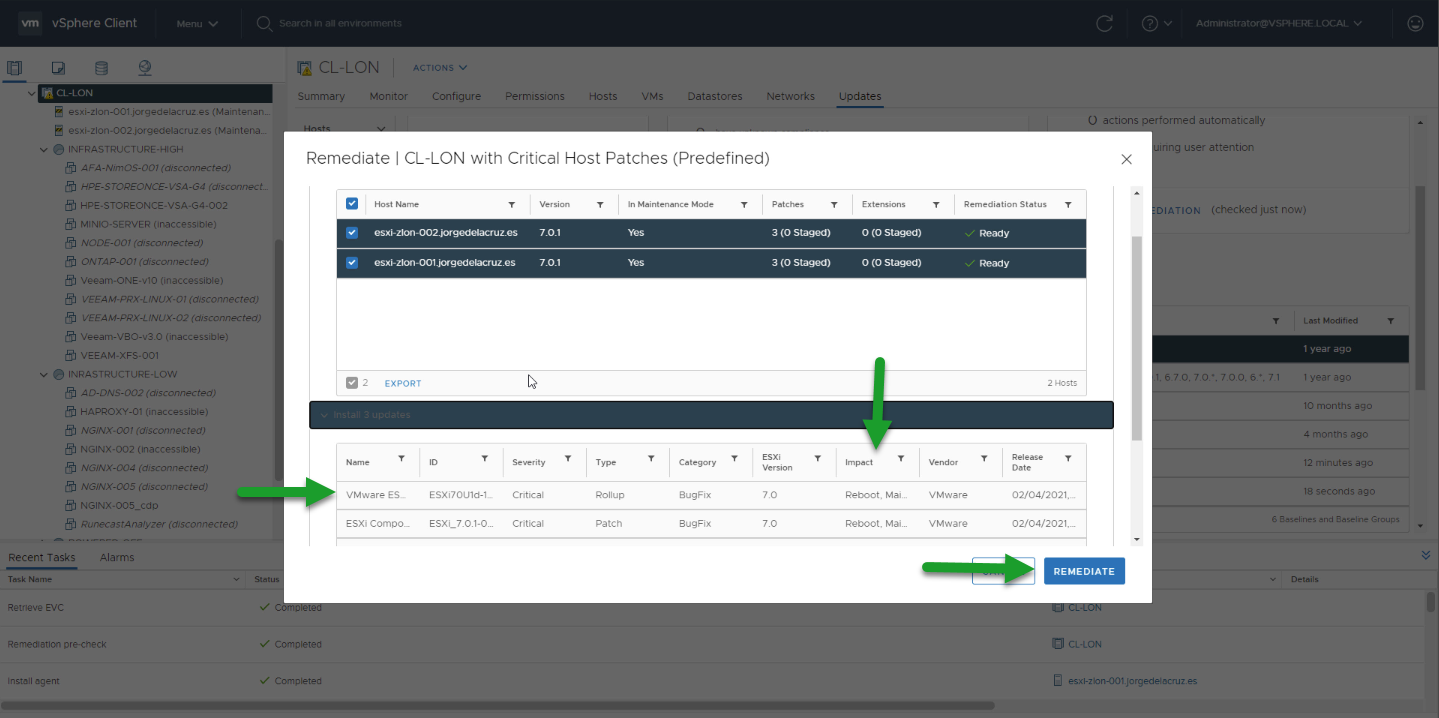1439x718 pixels.
Task: Switch to the Datastores tab
Action: [715, 96]
